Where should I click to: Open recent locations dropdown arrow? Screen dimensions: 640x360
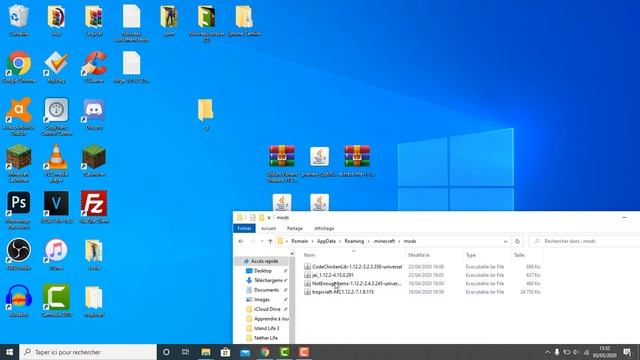[262, 241]
